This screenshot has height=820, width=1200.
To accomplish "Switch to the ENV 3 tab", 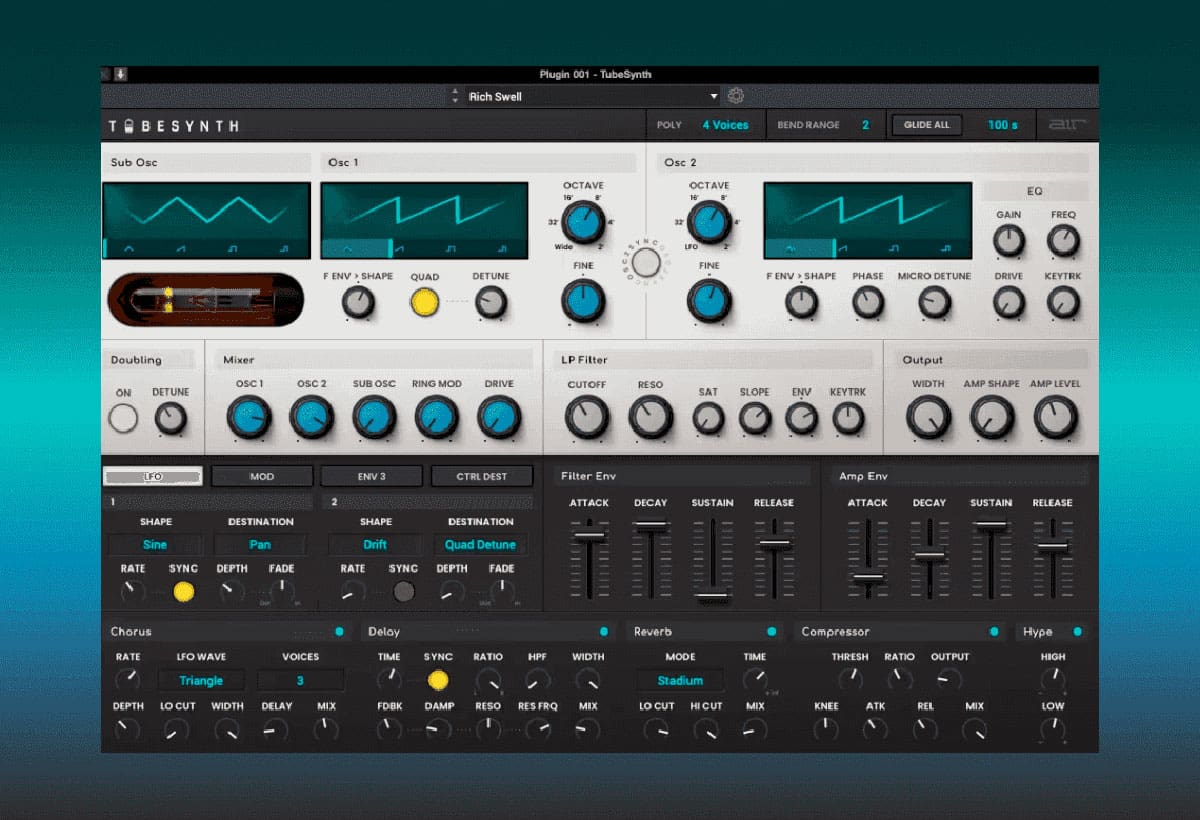I will 371,476.
